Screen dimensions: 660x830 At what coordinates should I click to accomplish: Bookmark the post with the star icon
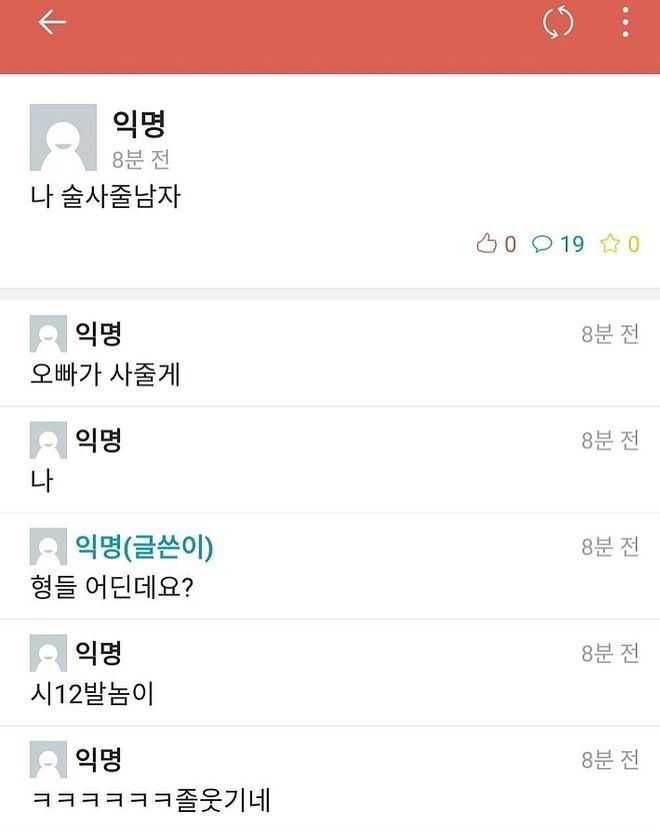point(610,243)
